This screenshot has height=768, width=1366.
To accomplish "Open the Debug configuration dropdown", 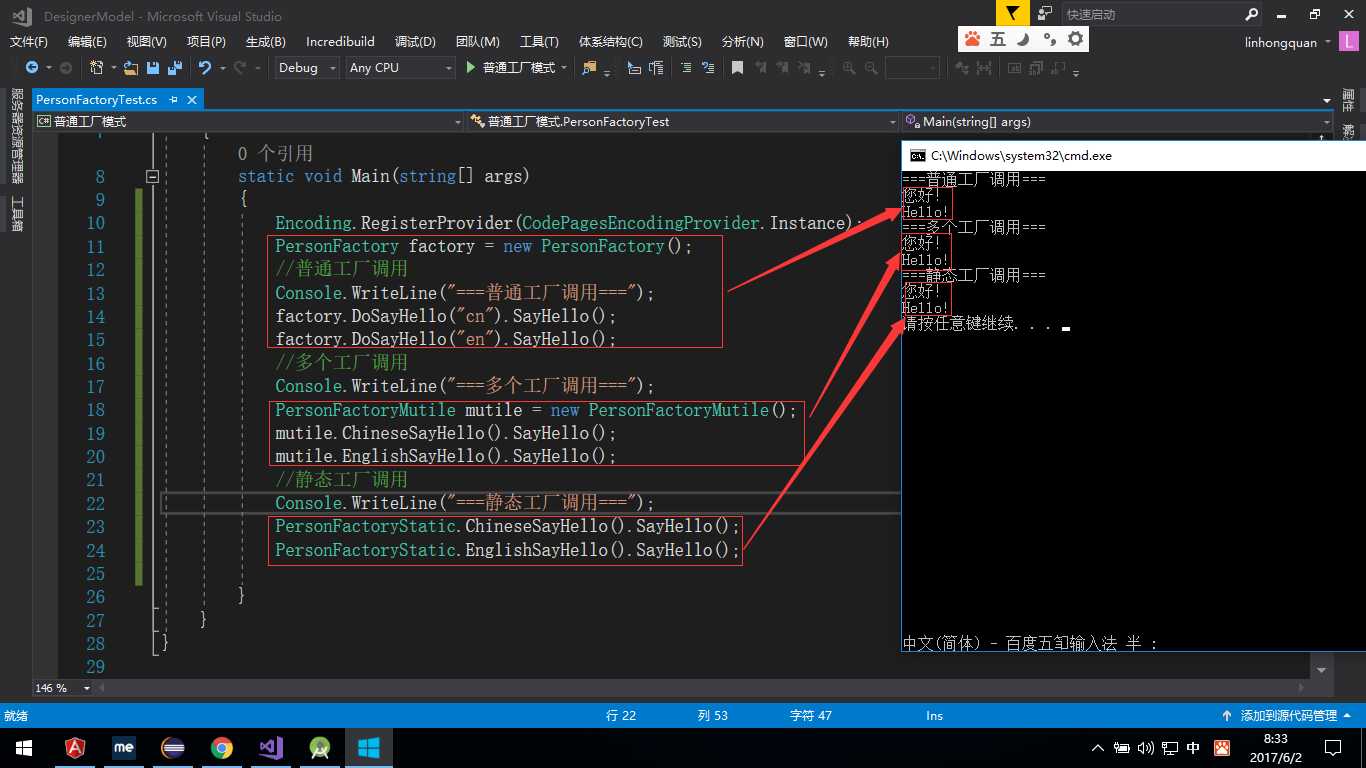I will (x=308, y=68).
